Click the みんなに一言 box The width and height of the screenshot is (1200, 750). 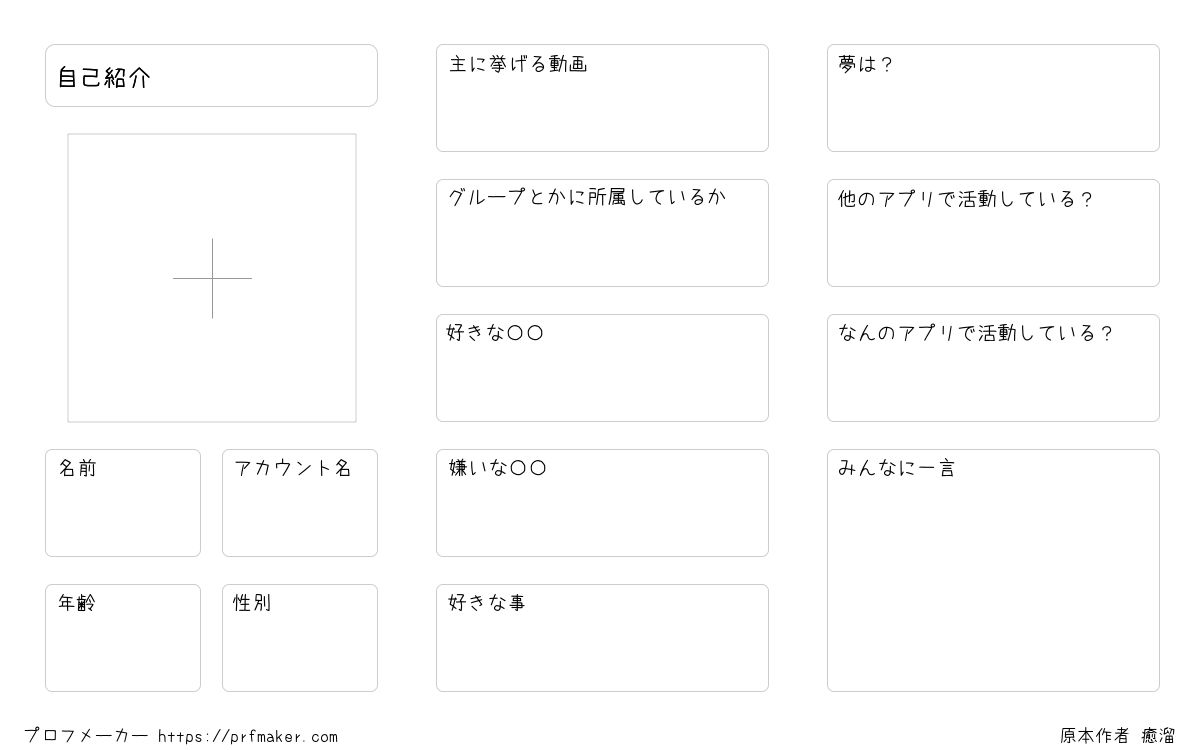tap(993, 570)
